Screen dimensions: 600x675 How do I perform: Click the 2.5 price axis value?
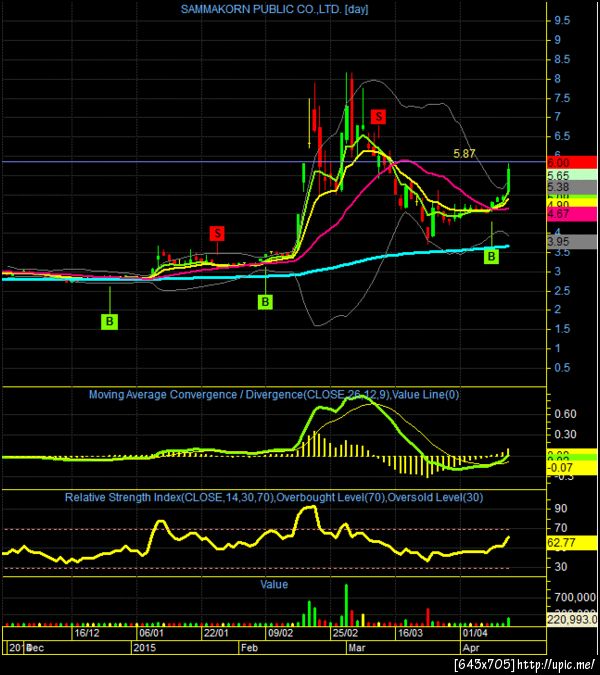pyautogui.click(x=562, y=291)
